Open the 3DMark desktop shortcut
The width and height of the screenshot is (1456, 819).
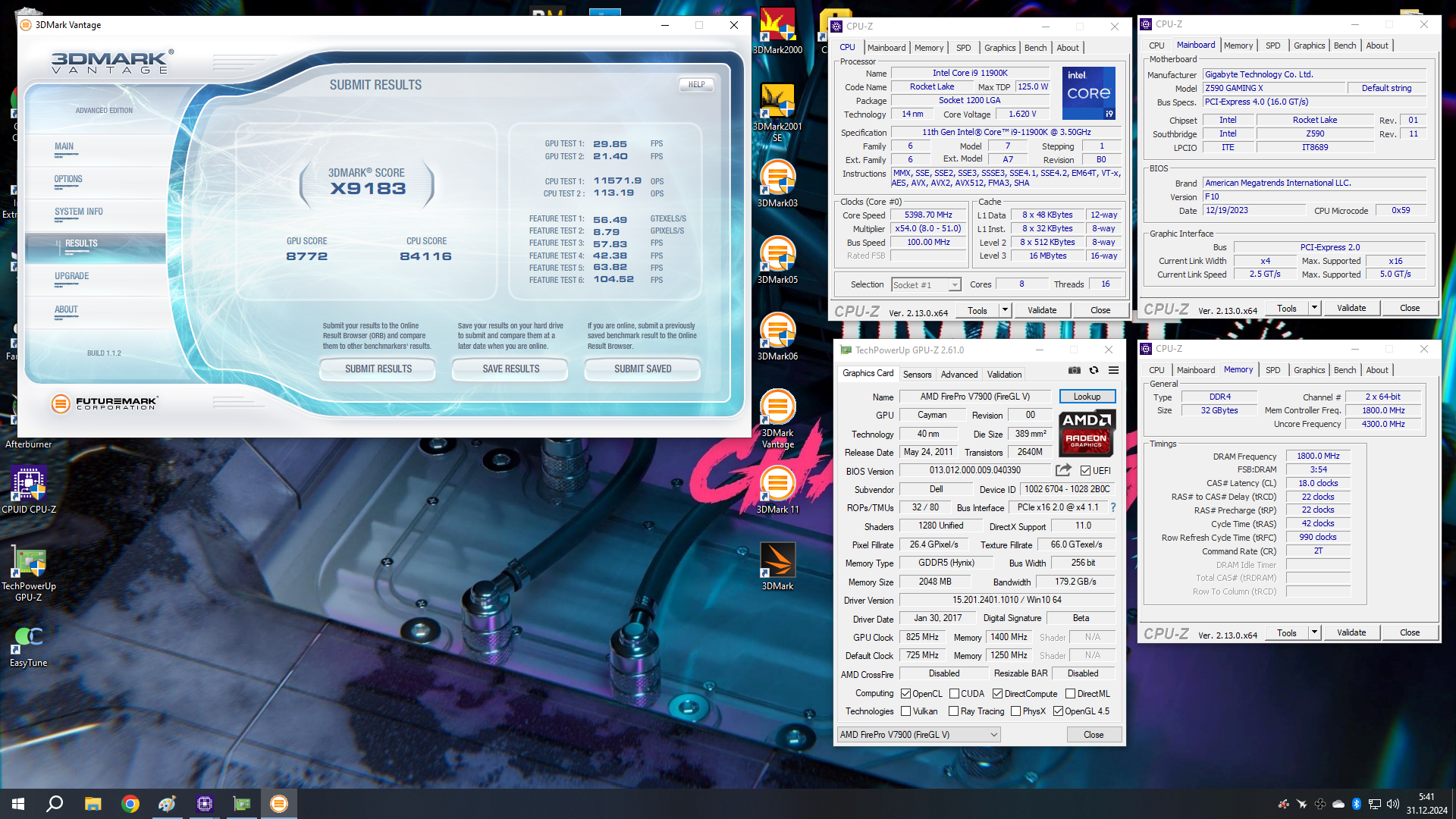pyautogui.click(x=777, y=566)
